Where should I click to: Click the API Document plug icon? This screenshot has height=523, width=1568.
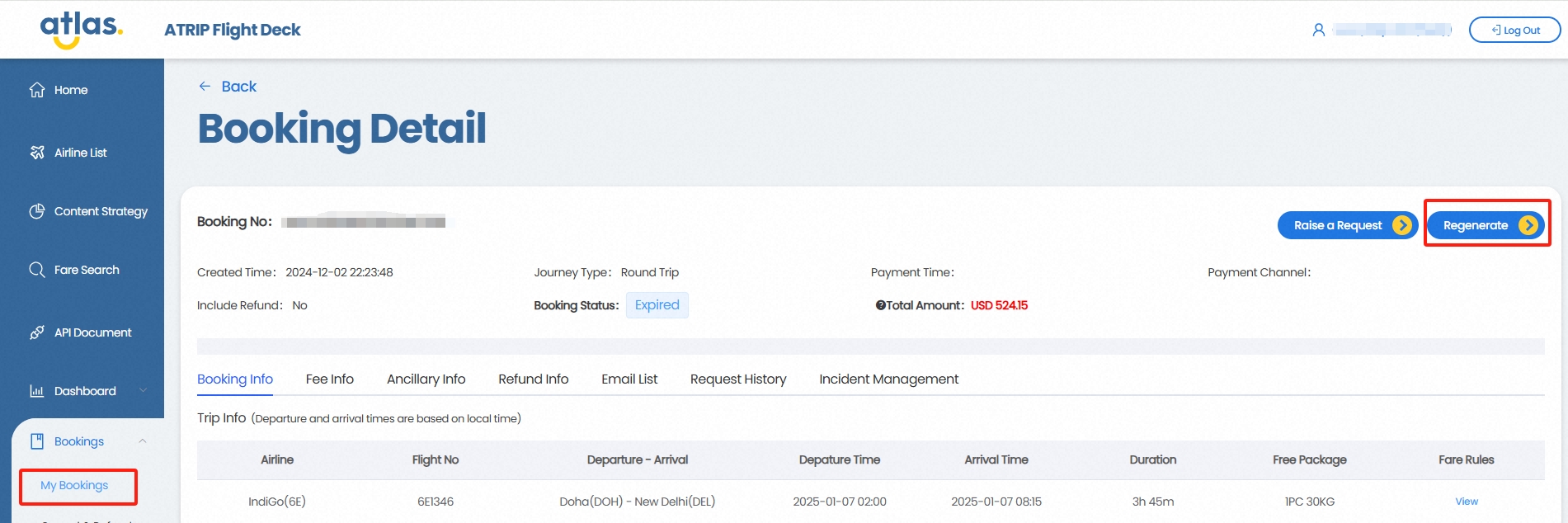click(37, 332)
